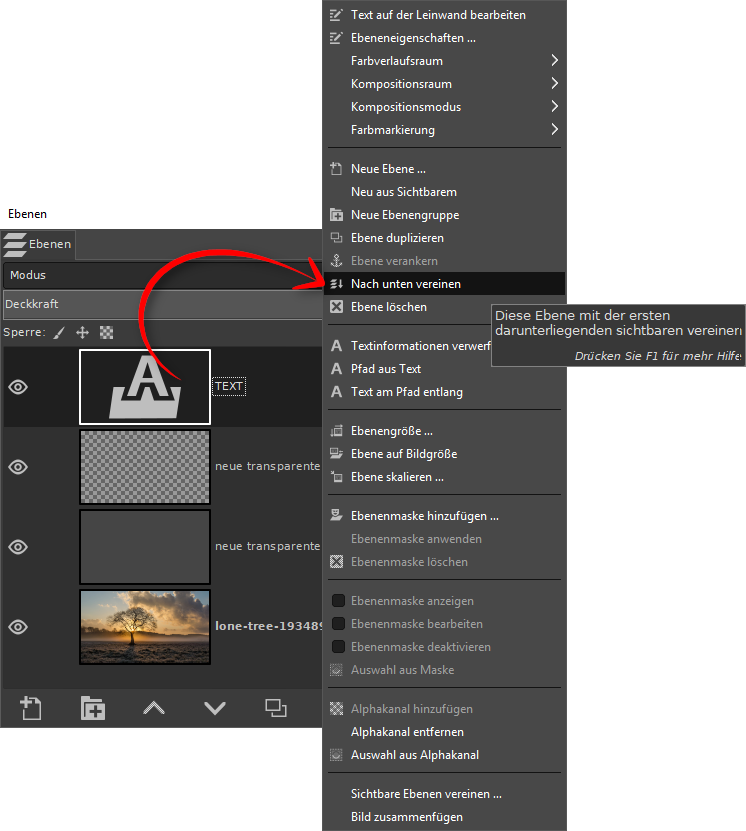Click Ebenenmaske hinzufügen entry
Viewport: 746px width, 831px height.
tap(445, 516)
